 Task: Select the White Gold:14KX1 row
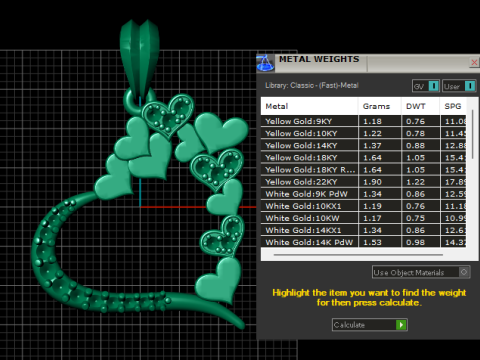(363, 230)
